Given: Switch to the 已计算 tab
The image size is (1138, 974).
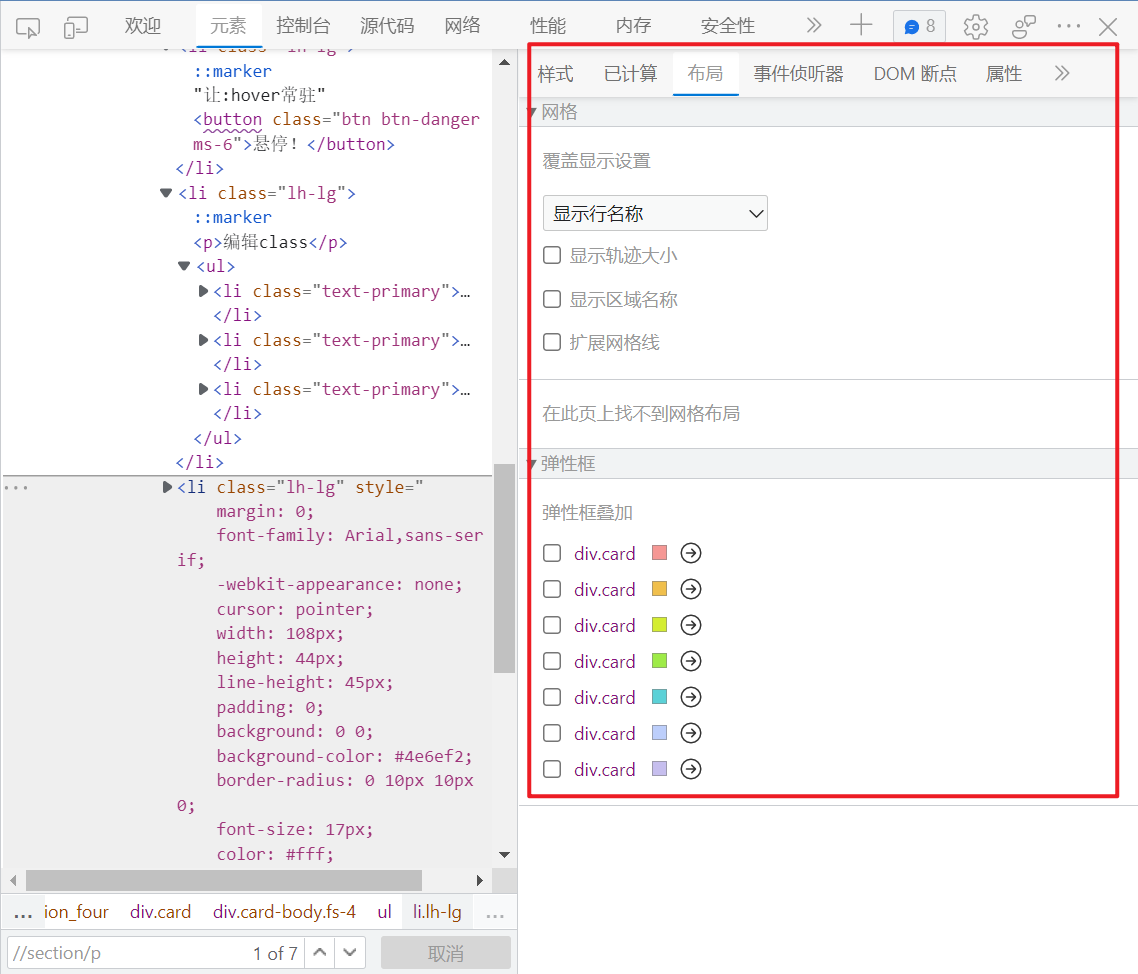Looking at the screenshot, I should coord(630,74).
